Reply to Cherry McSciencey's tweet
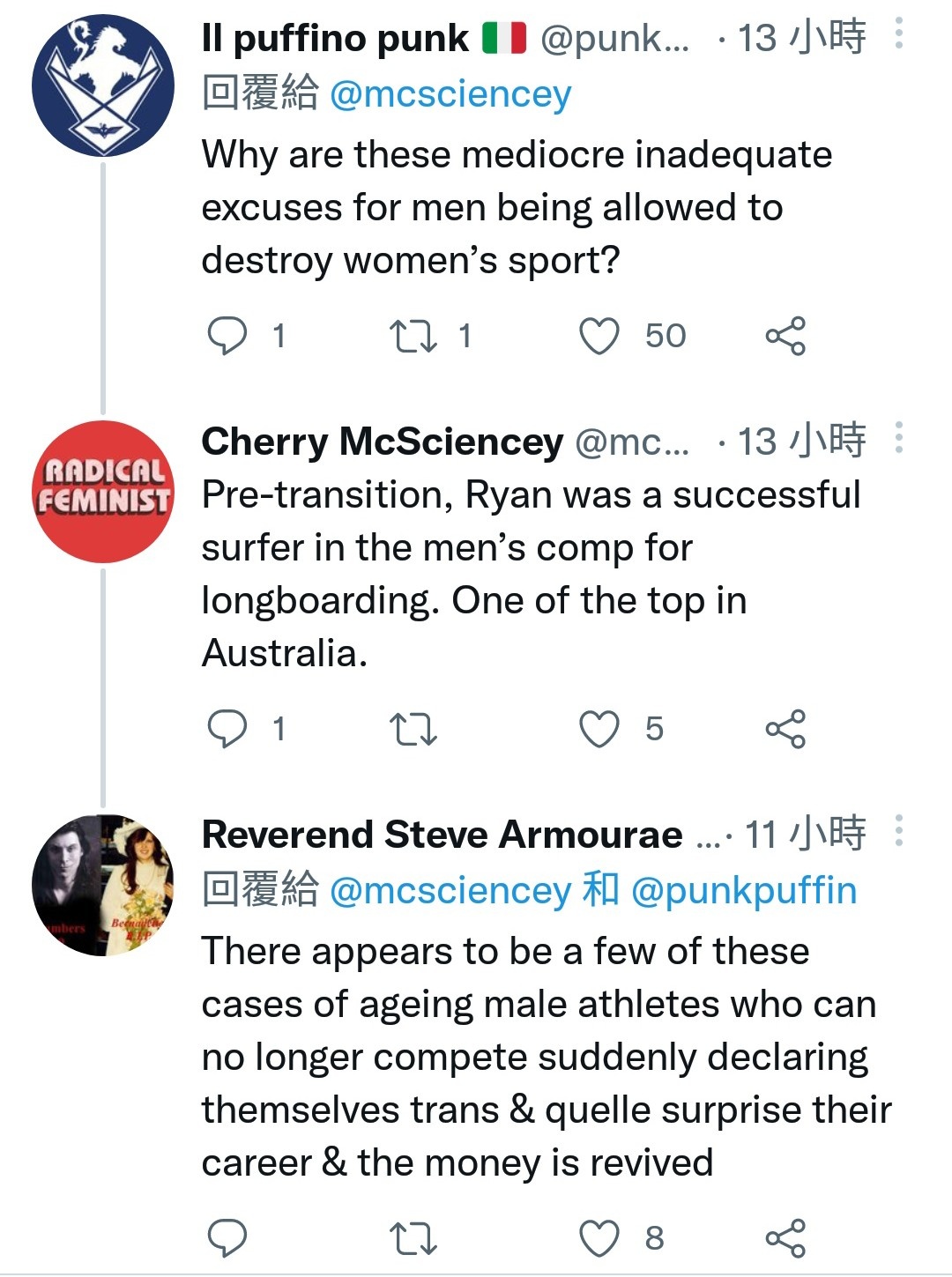This screenshot has width=952, height=1277. point(227,729)
